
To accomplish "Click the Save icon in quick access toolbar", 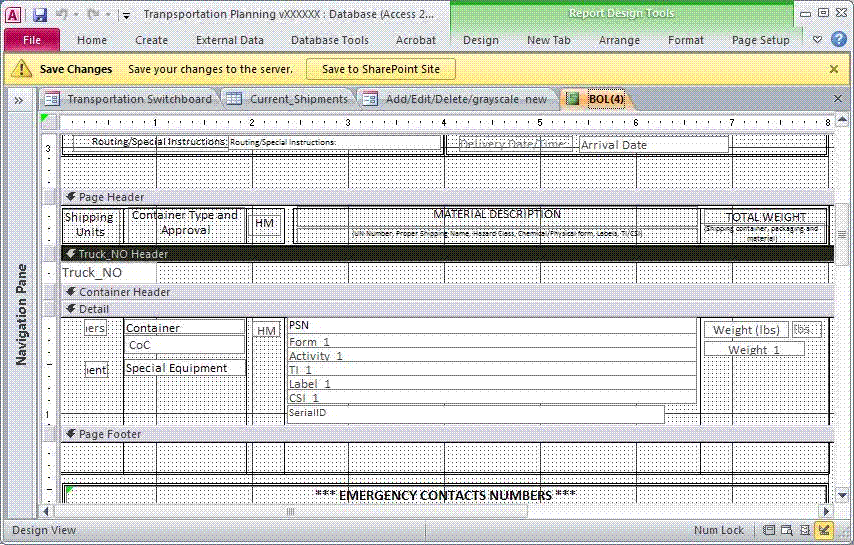I will [x=40, y=15].
